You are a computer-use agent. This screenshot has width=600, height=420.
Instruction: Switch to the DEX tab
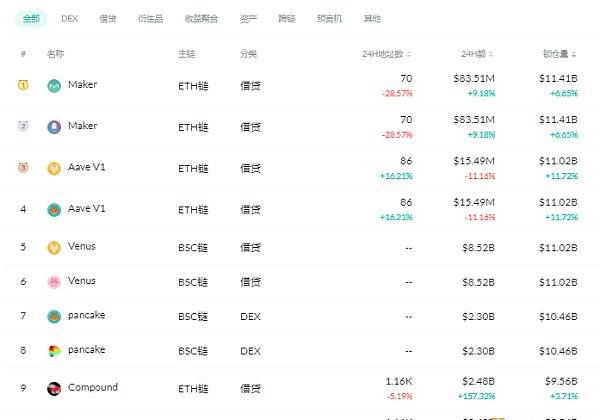point(70,18)
